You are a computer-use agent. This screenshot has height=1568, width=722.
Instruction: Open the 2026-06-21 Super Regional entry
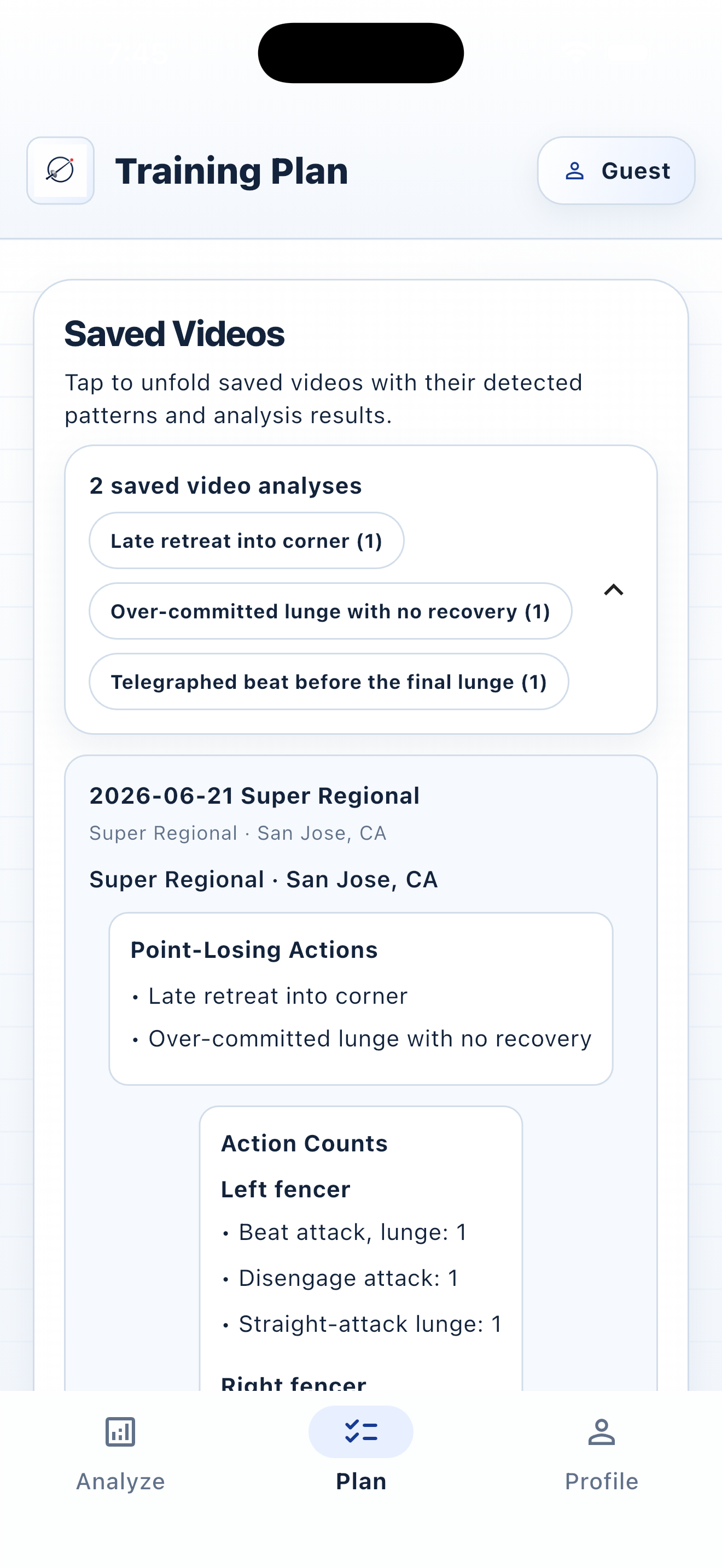[254, 795]
